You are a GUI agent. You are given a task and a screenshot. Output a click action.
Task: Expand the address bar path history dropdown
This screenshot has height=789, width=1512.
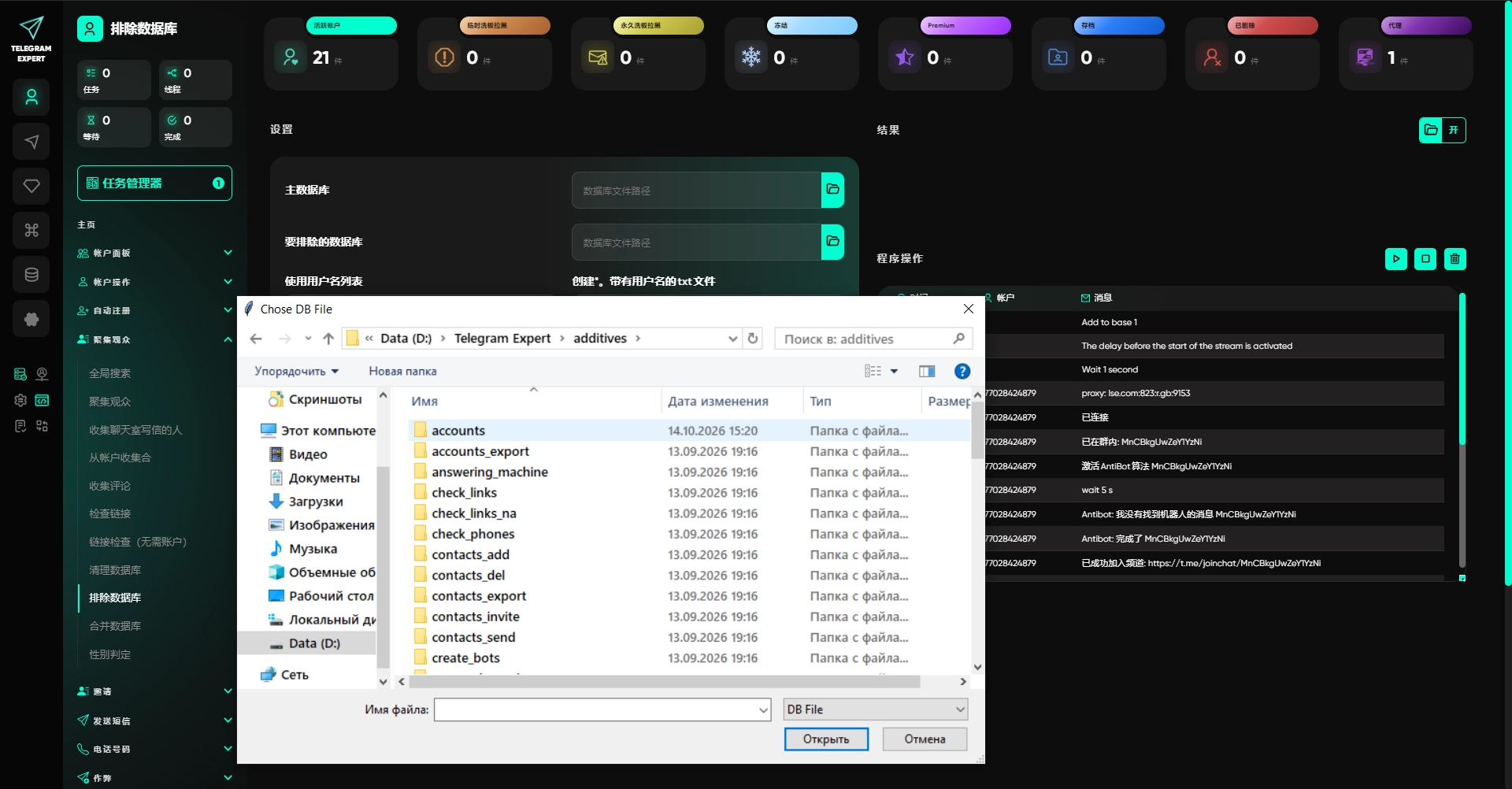(x=732, y=339)
